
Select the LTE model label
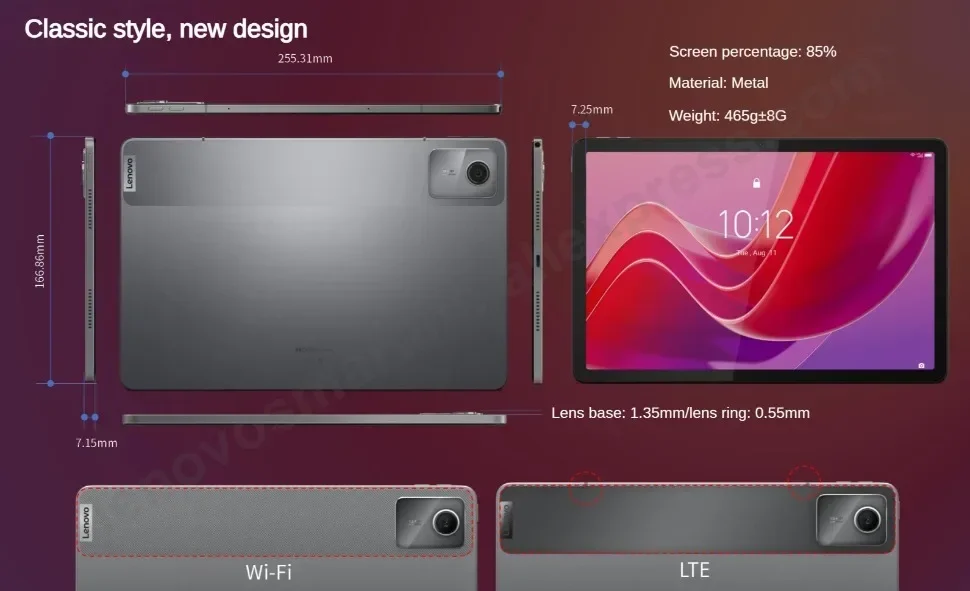(695, 570)
